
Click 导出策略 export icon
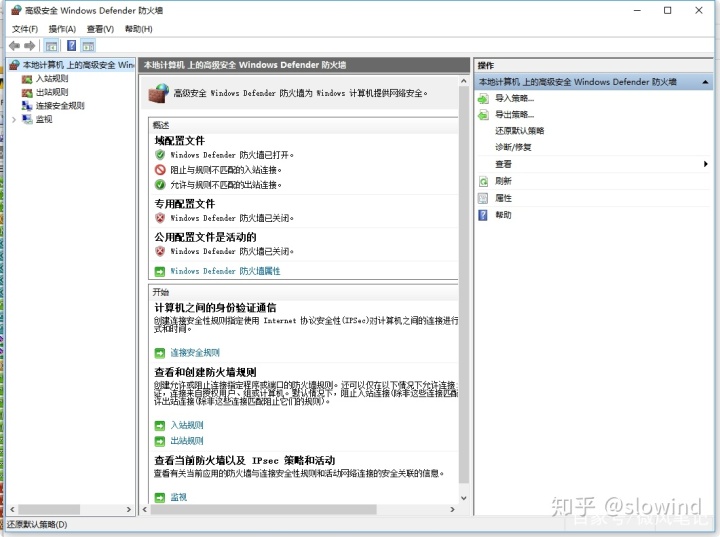pos(483,114)
